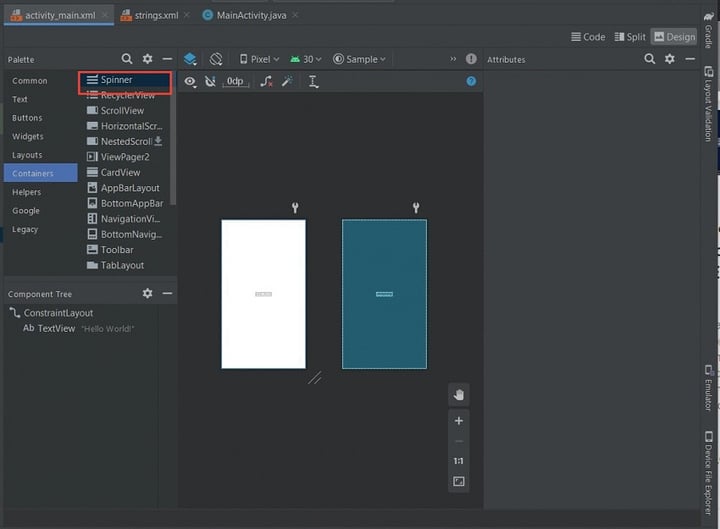The image size is (720, 529).
Task: Click the magic wand infer constraints icon
Action: (x=288, y=81)
